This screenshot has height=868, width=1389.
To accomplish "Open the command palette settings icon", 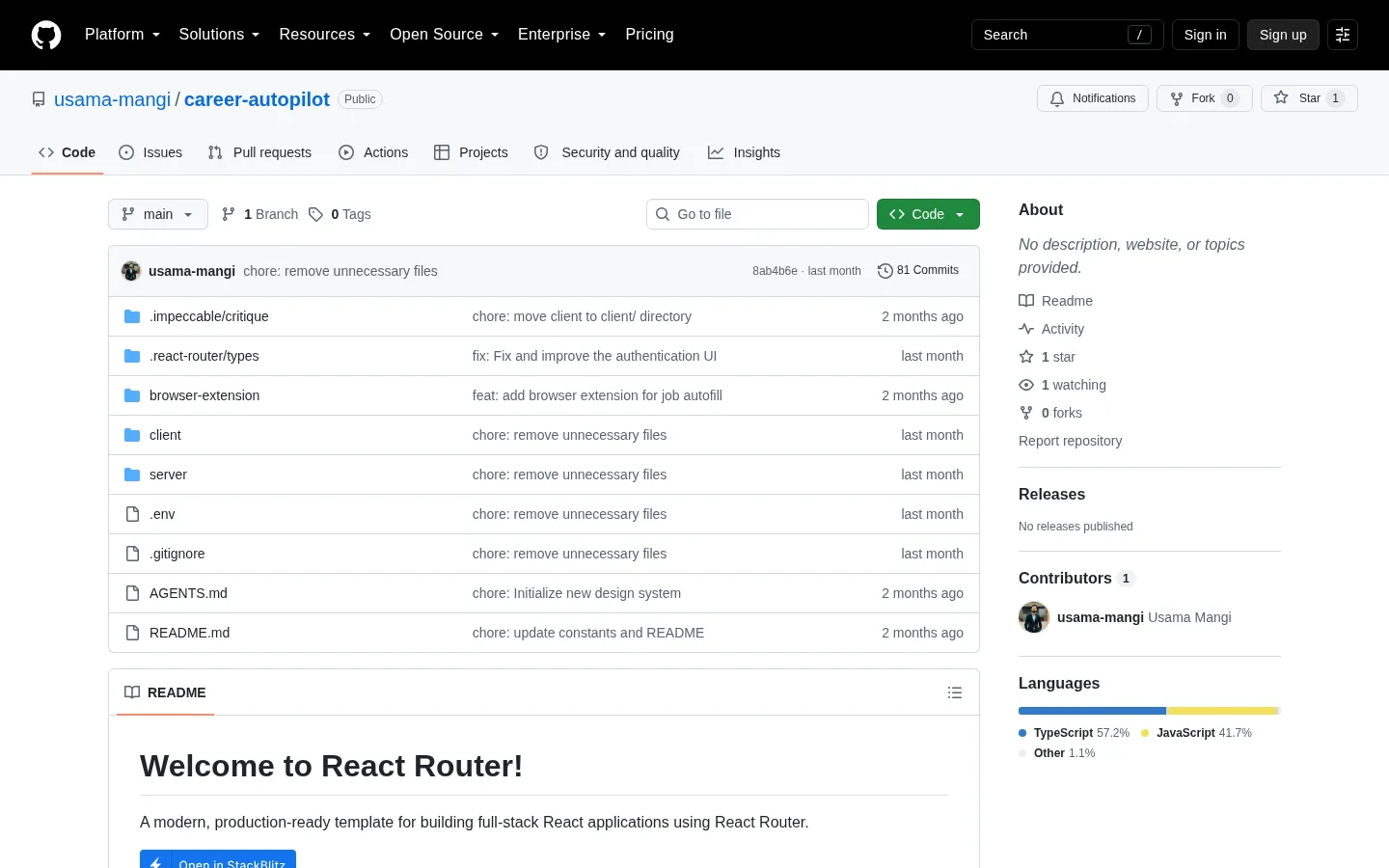I will pos(1343,35).
